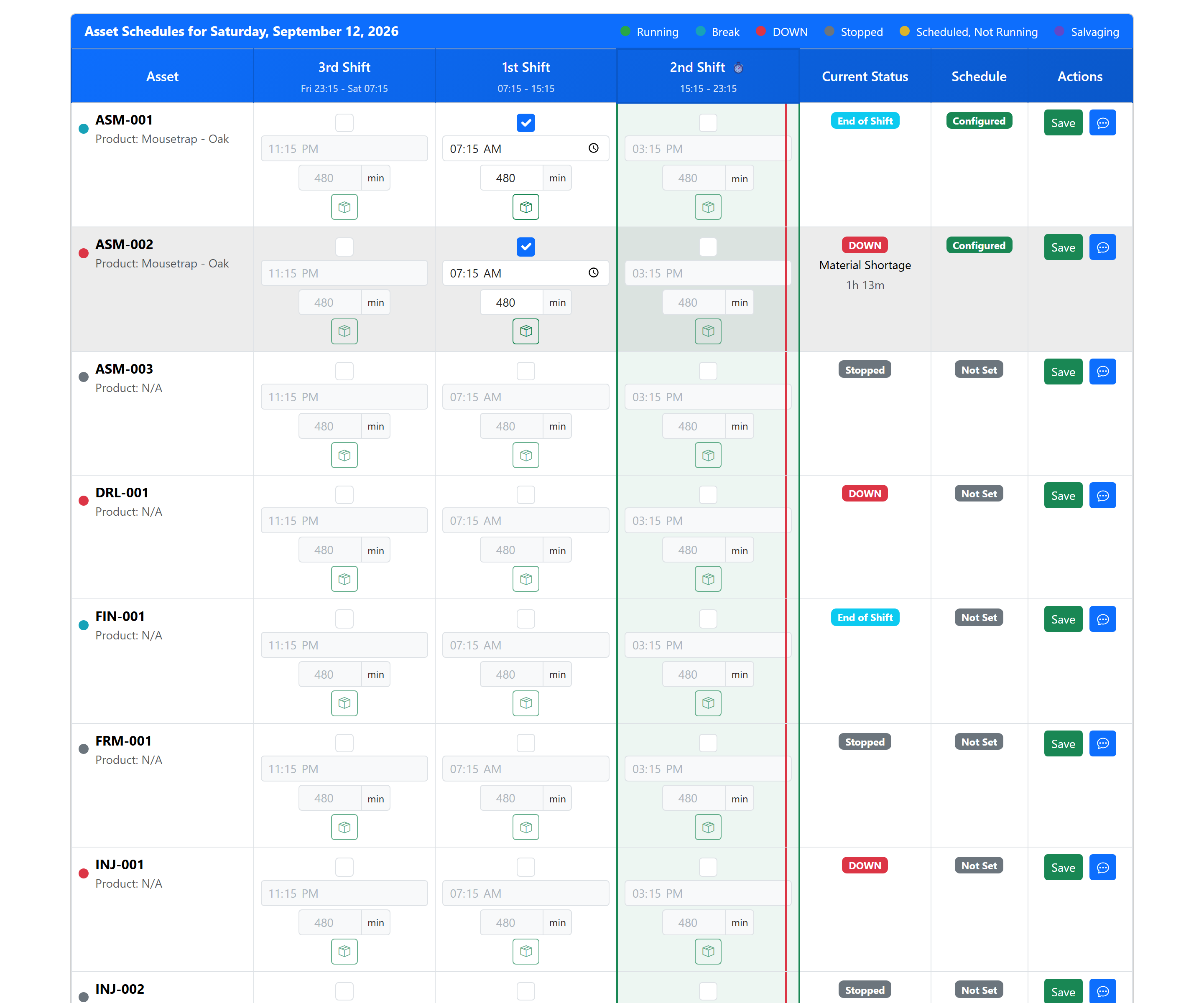Check DRL-001 3rd Shift checkbox
Image resolution: width=1204 pixels, height=1003 pixels.
(344, 495)
